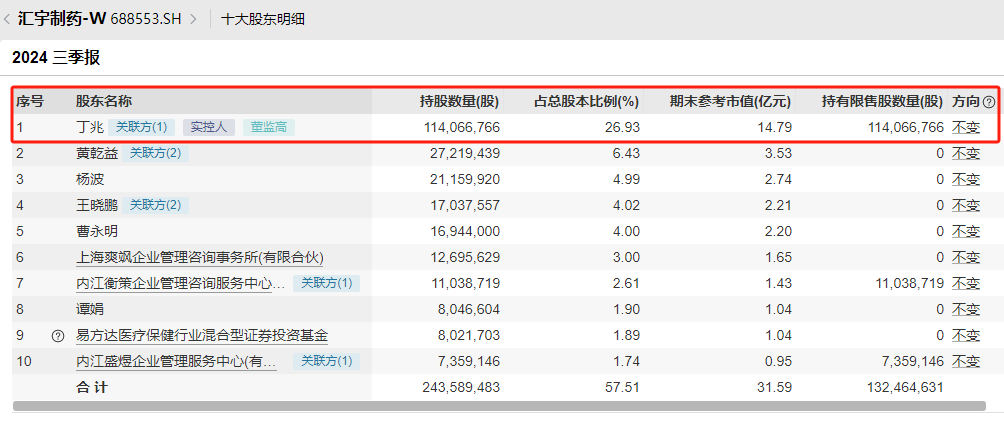This screenshot has height=421, width=1004.
Task: Select total restricted shares 132,464,631
Action: pos(905,387)
